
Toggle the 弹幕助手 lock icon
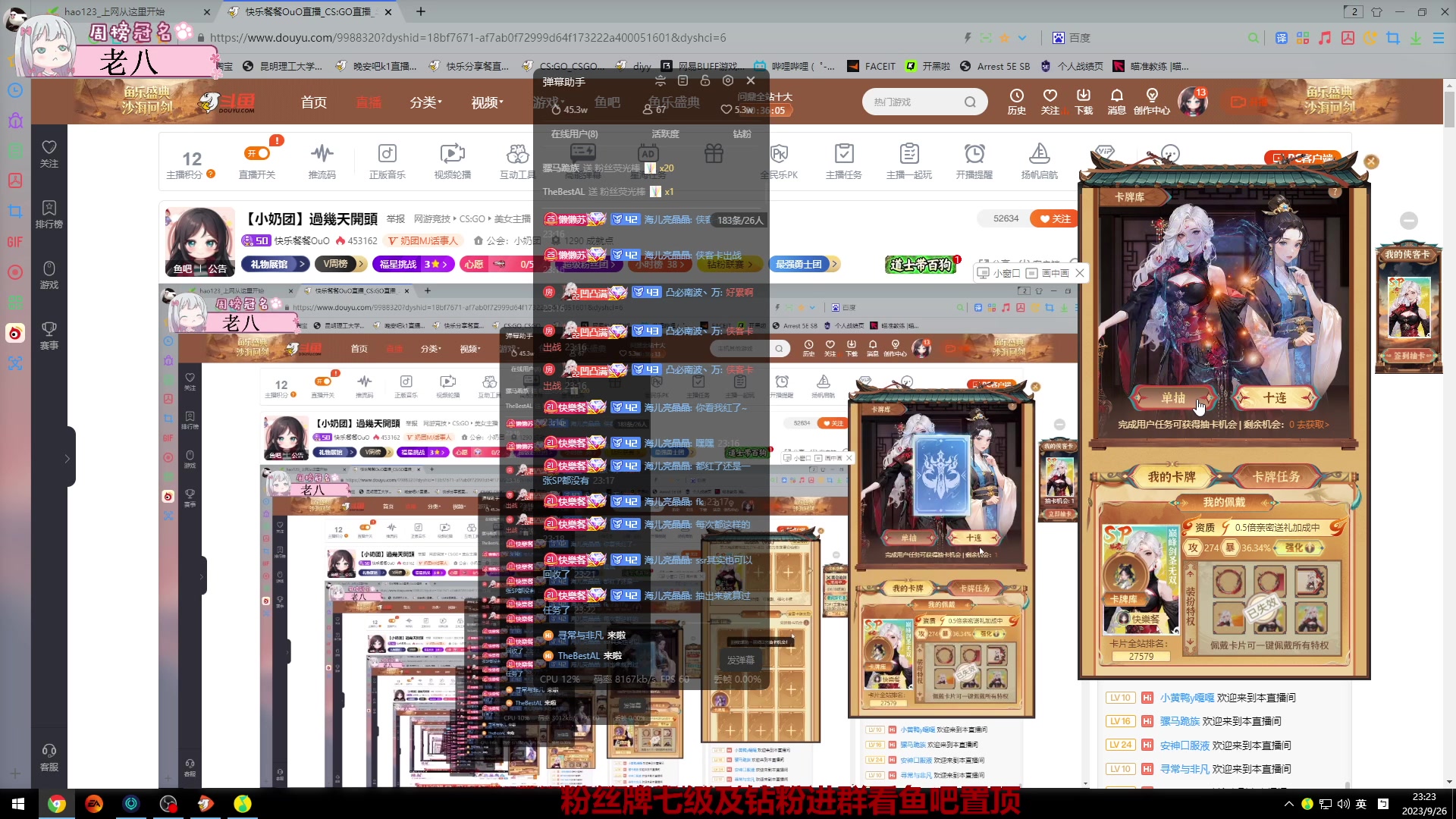[x=705, y=80]
